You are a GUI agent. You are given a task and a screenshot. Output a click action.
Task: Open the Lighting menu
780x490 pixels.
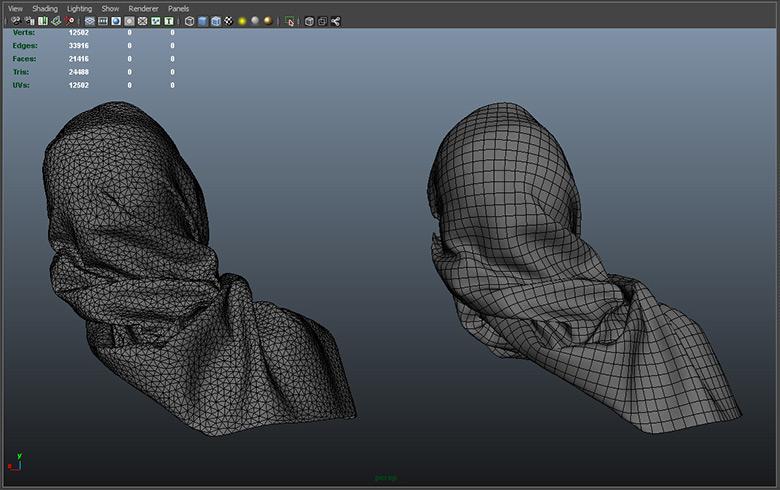click(x=79, y=8)
